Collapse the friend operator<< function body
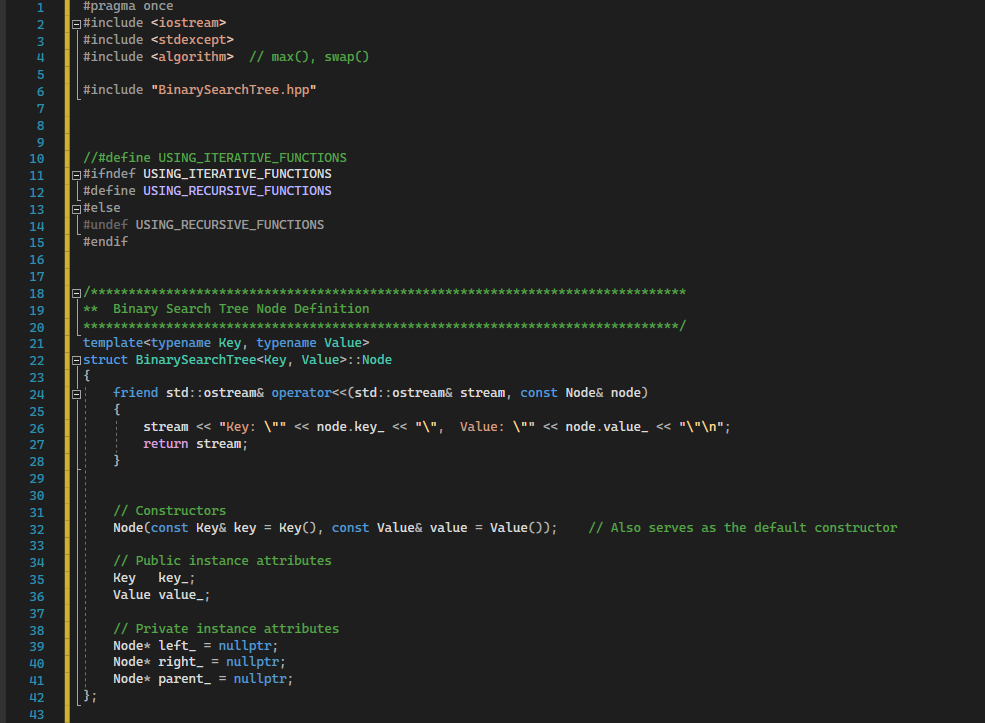The image size is (985, 723). tap(76, 392)
